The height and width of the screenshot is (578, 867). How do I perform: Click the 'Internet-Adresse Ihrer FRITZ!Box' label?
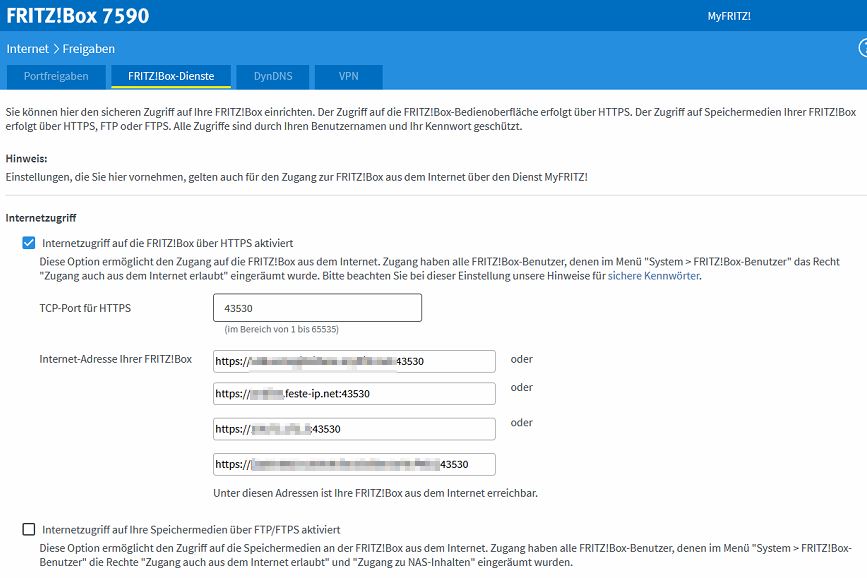click(x=116, y=359)
